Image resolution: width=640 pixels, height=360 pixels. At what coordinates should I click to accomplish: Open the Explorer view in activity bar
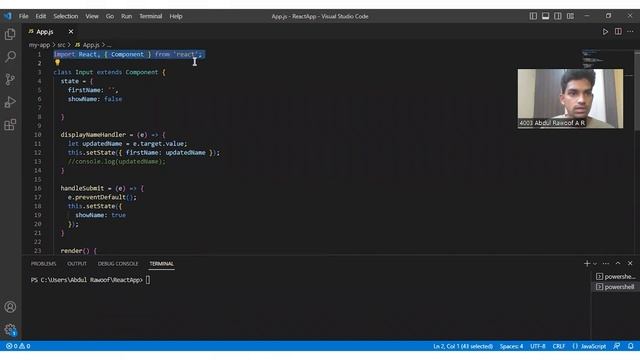[10, 34]
